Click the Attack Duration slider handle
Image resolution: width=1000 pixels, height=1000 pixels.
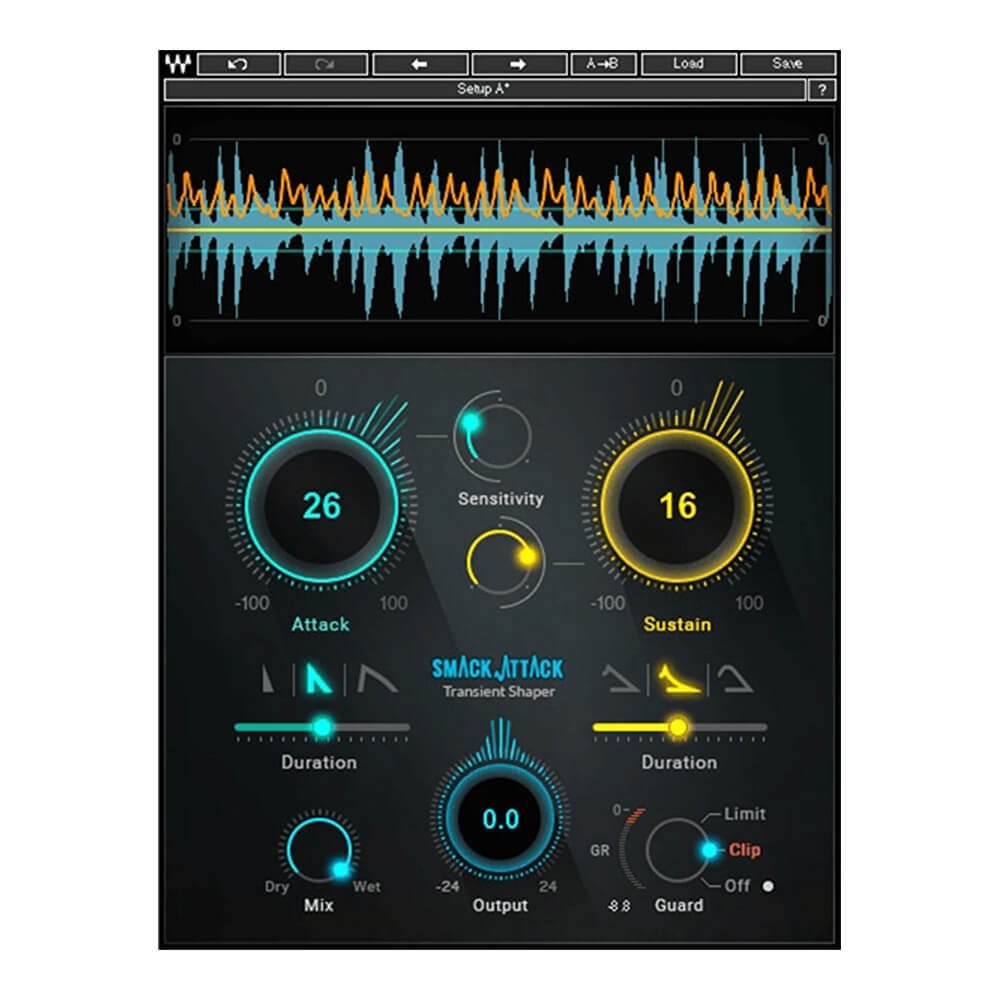tap(323, 726)
